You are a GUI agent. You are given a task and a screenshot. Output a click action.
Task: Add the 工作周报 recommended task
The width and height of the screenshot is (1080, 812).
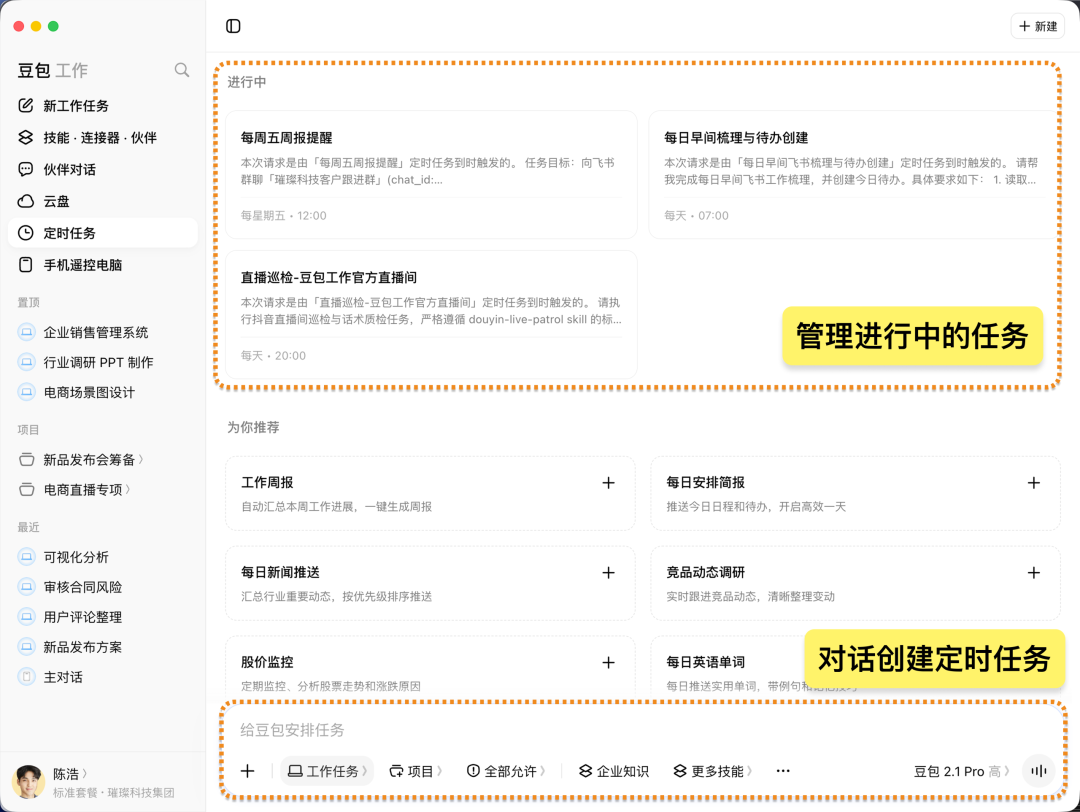click(x=608, y=483)
